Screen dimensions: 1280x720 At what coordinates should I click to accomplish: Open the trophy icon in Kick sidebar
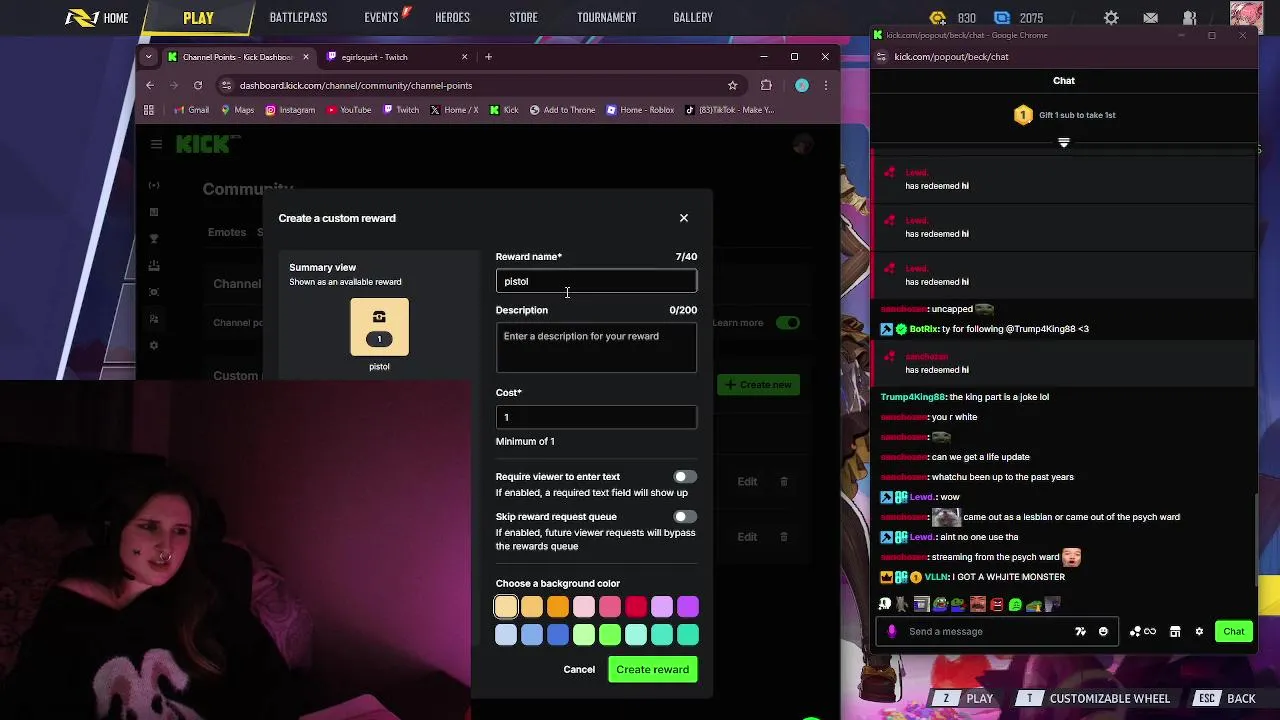point(153,239)
